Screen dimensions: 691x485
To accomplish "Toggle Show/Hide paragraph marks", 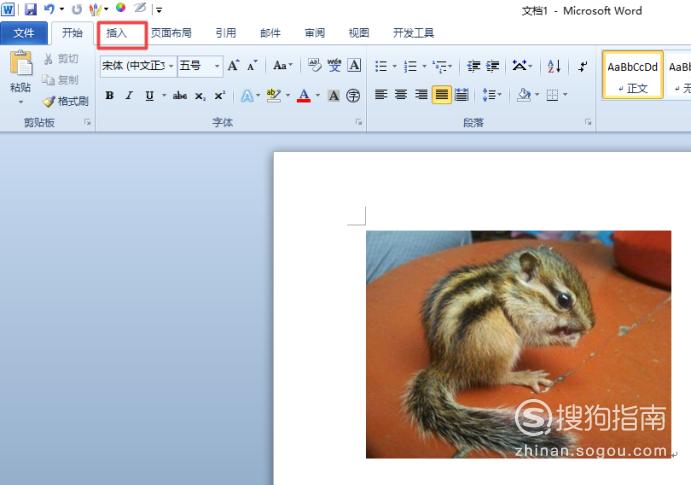I will (583, 67).
